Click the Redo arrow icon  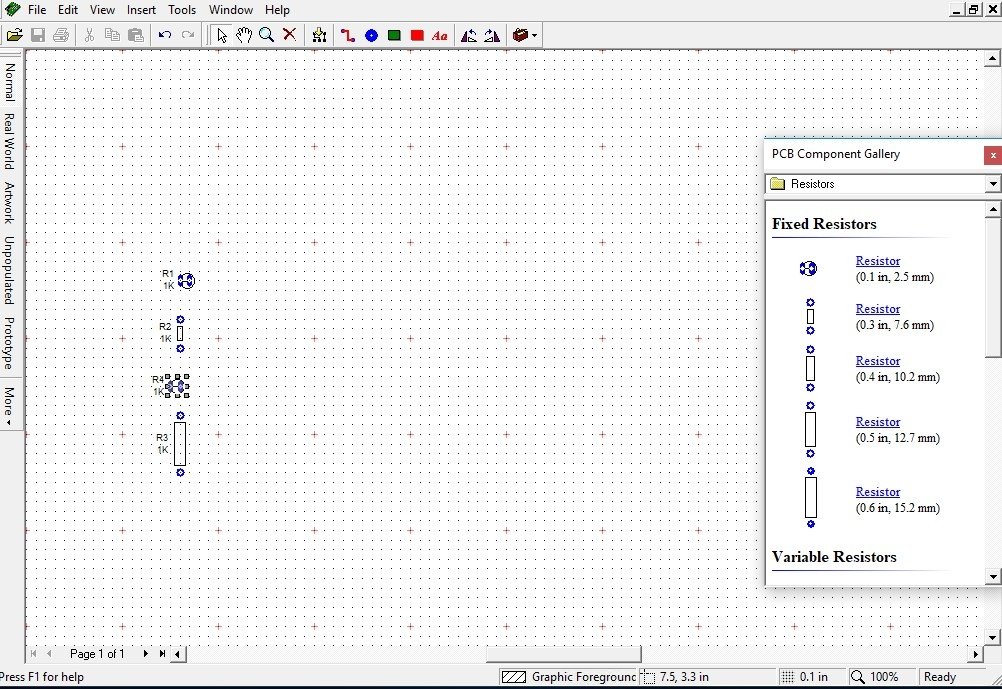click(x=188, y=35)
